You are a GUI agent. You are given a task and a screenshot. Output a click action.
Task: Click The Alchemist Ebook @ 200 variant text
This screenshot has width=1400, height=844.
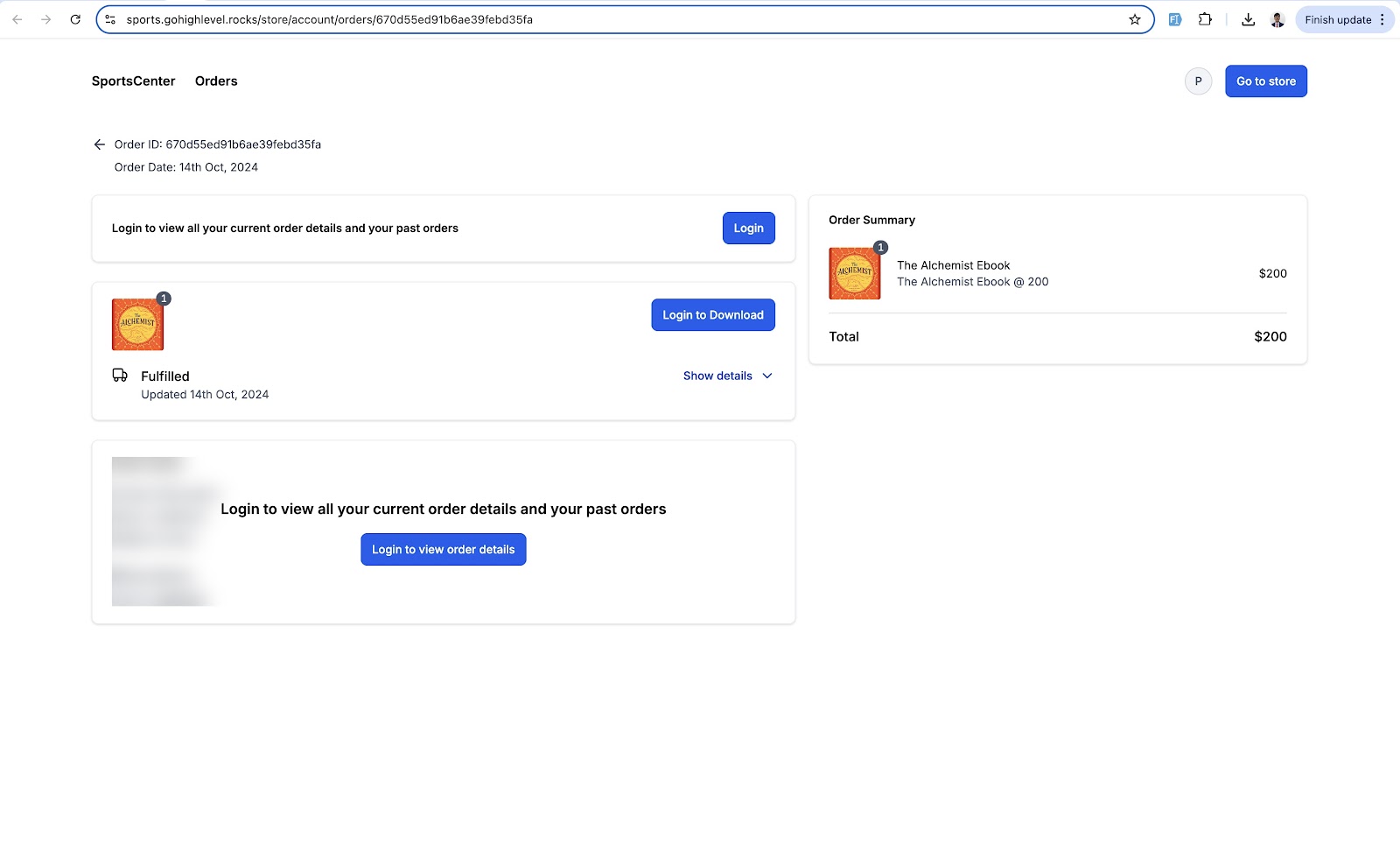[972, 282]
